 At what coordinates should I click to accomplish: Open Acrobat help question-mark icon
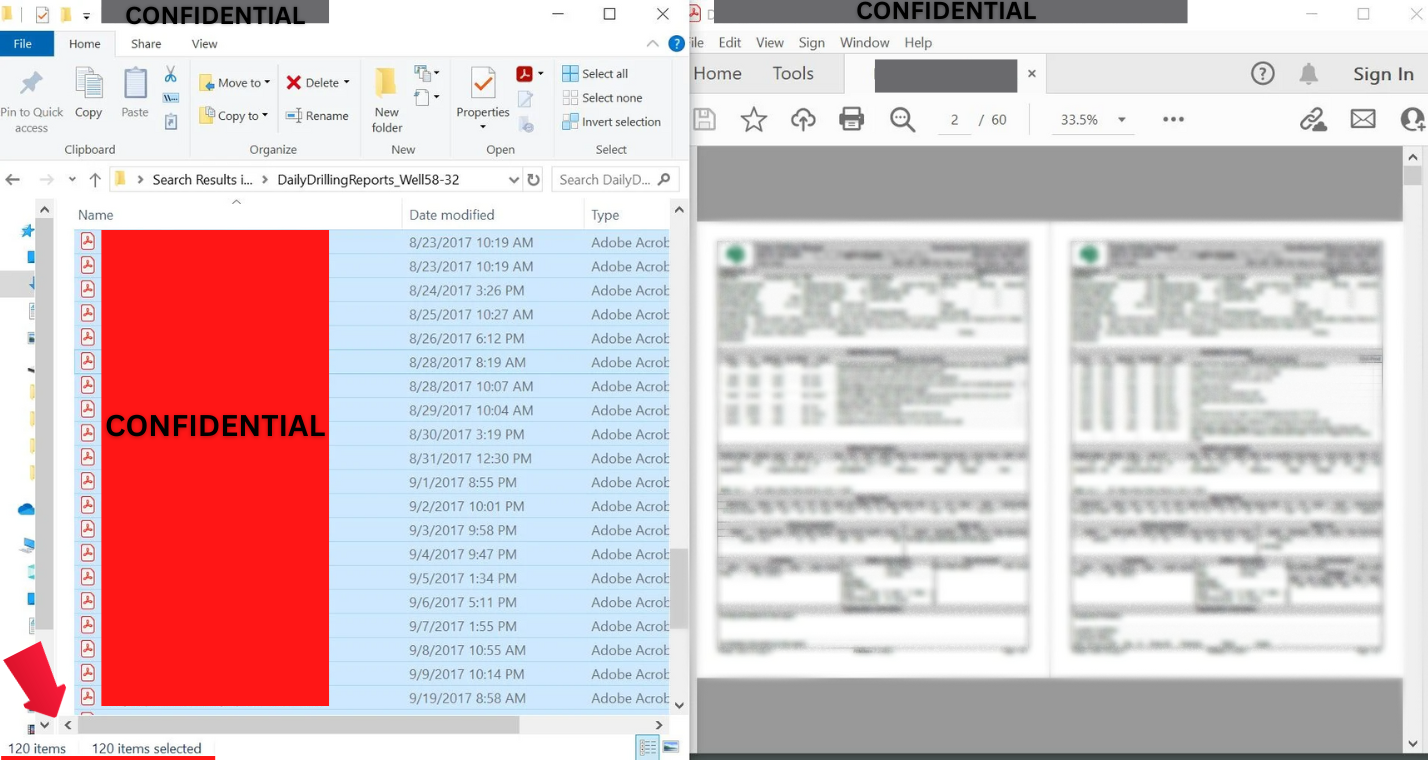1263,74
